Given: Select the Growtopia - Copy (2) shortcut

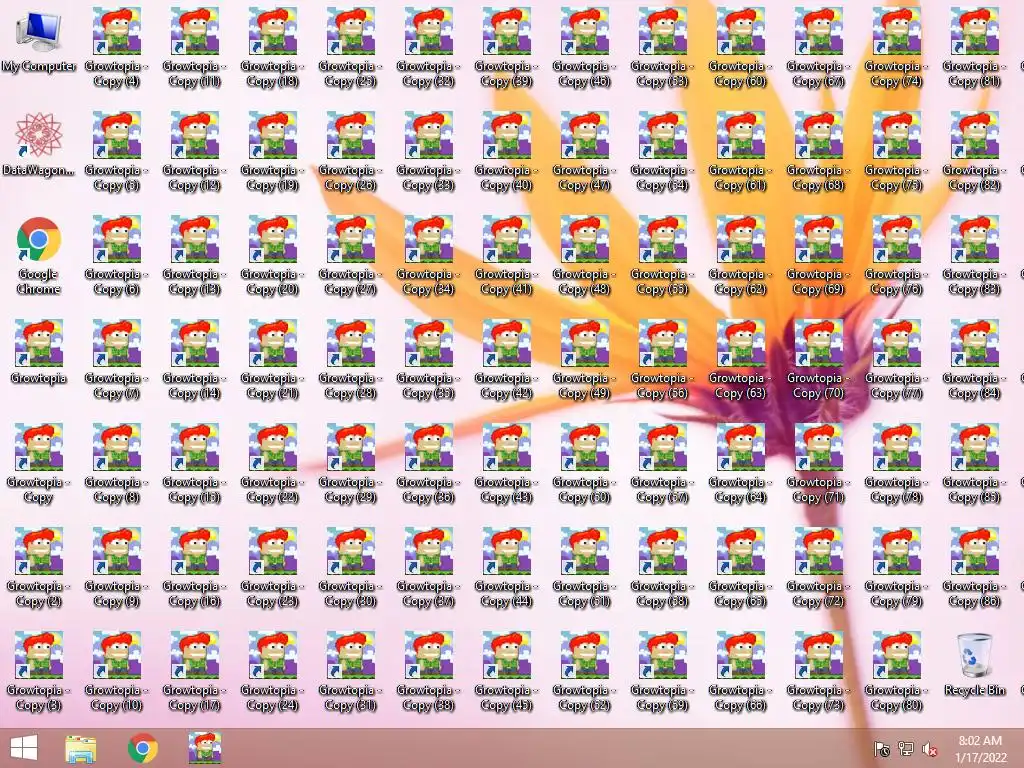Looking at the screenshot, I should 39,568.
